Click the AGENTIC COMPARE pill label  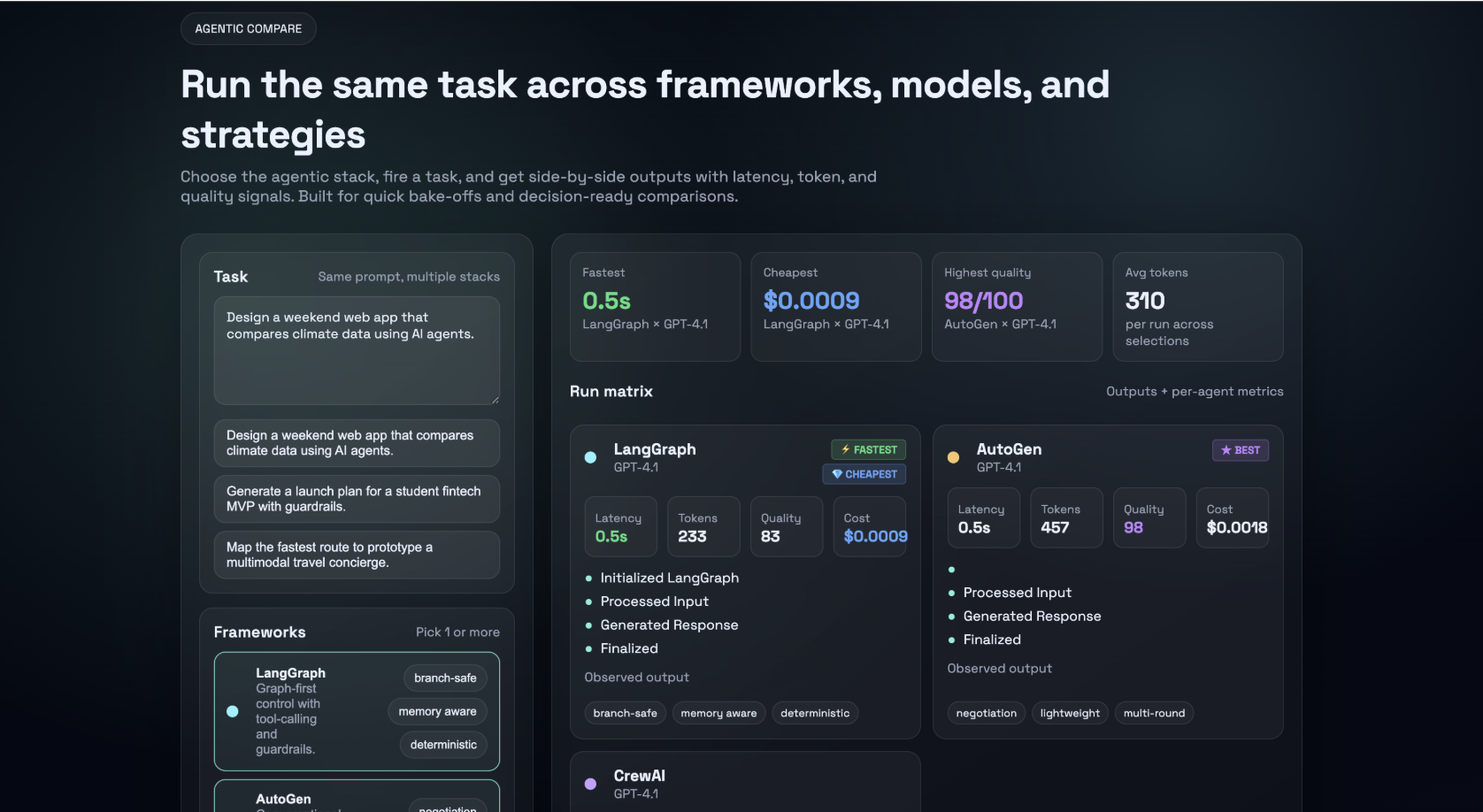[249, 28]
